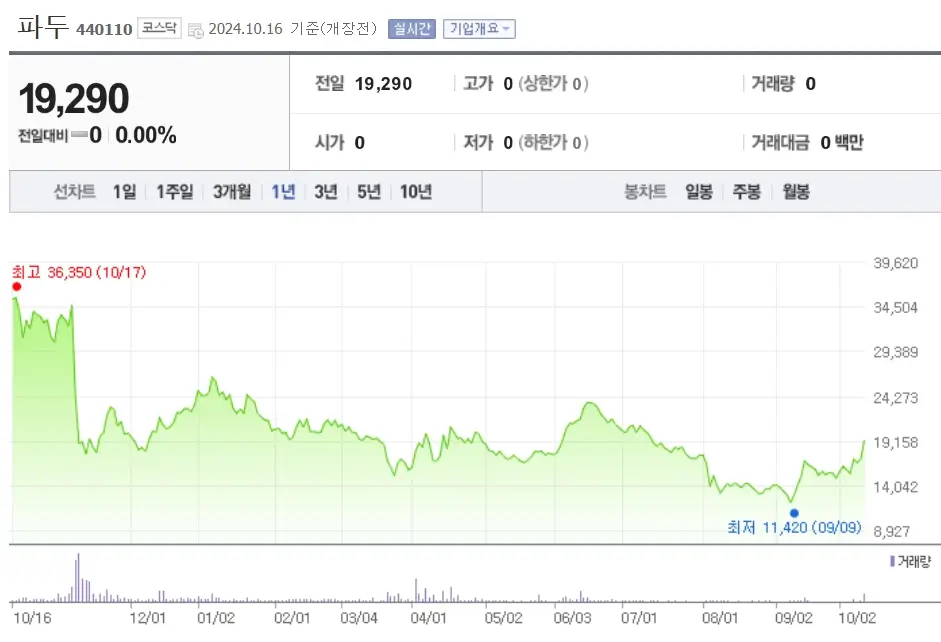The height and width of the screenshot is (642, 941).
Task: Select the 3개월 period tab
Action: (231, 191)
